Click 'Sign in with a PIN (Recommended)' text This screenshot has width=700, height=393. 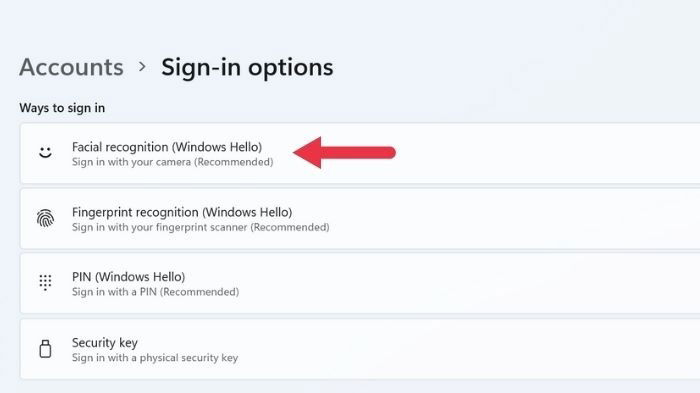(x=155, y=292)
